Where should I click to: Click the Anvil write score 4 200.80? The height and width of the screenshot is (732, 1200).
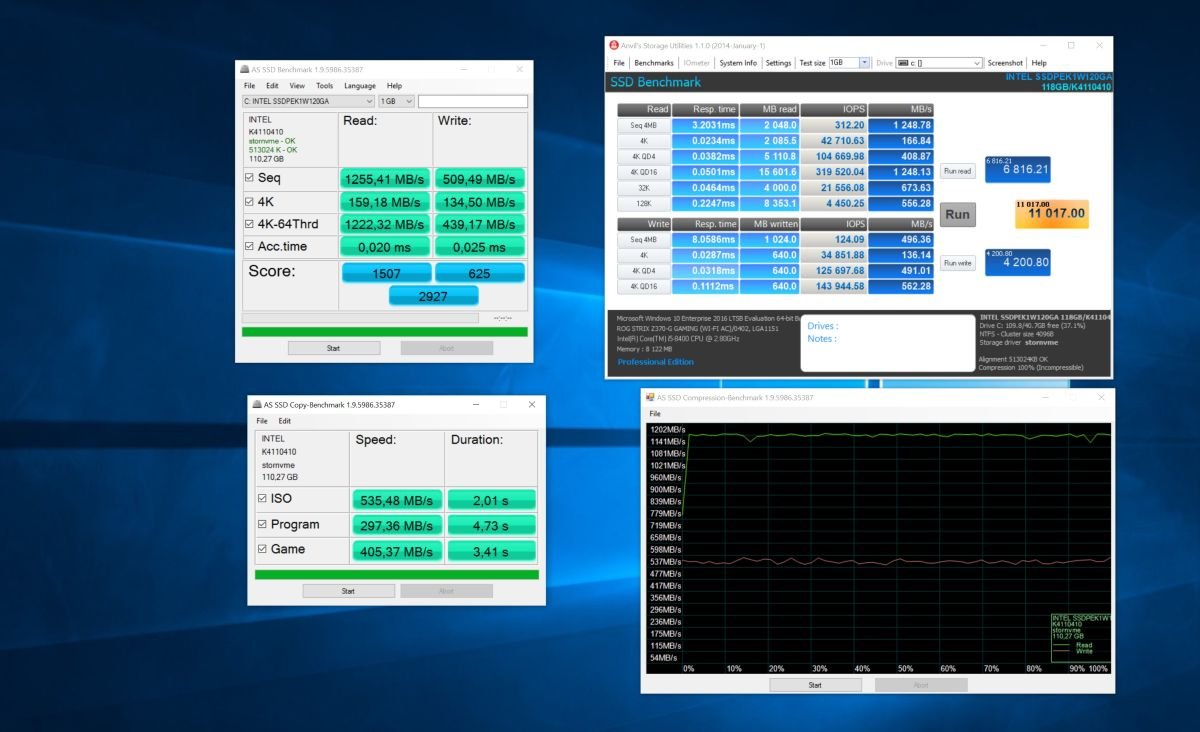[1017, 262]
